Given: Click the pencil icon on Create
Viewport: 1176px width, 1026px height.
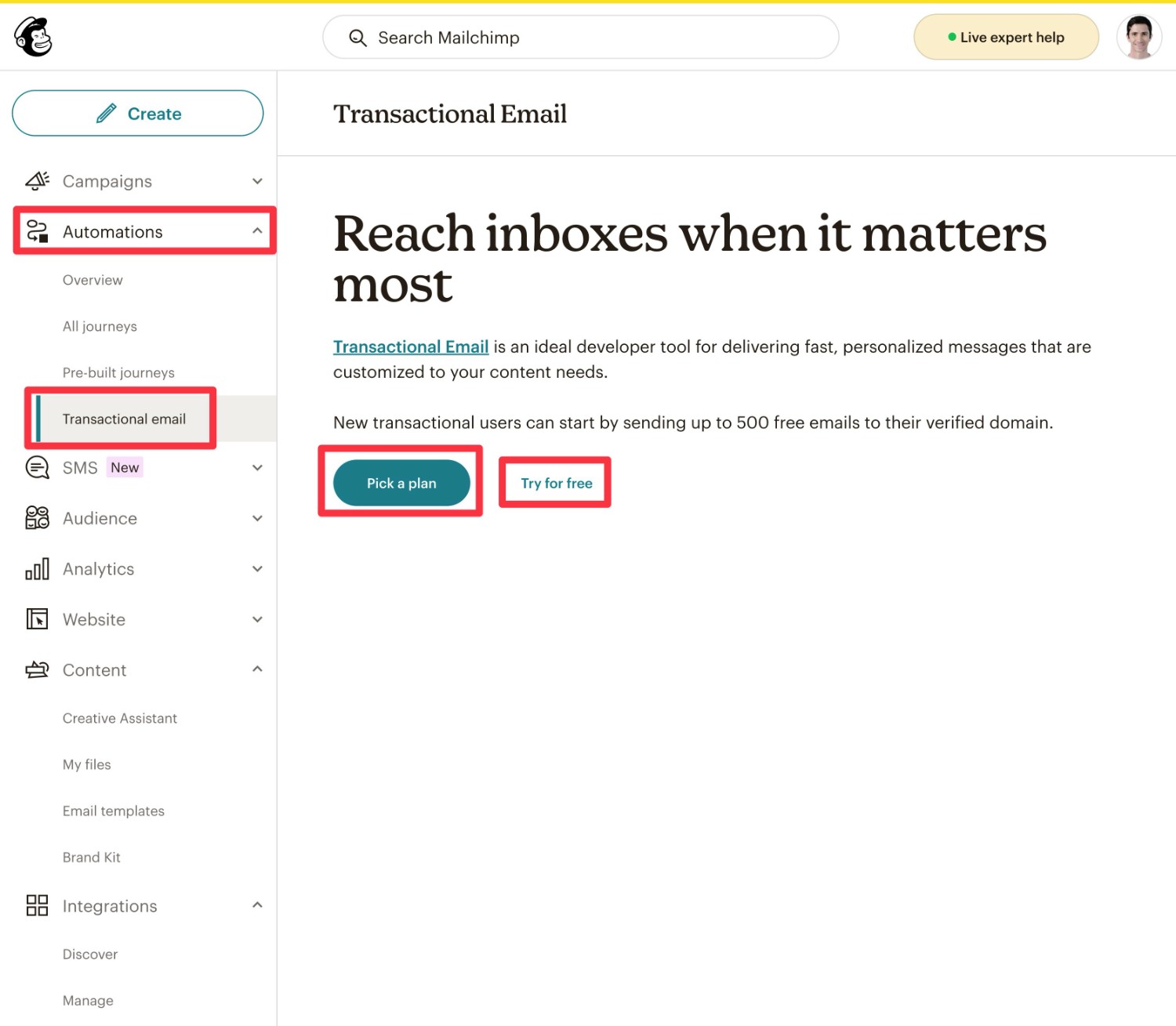Looking at the screenshot, I should [x=106, y=114].
